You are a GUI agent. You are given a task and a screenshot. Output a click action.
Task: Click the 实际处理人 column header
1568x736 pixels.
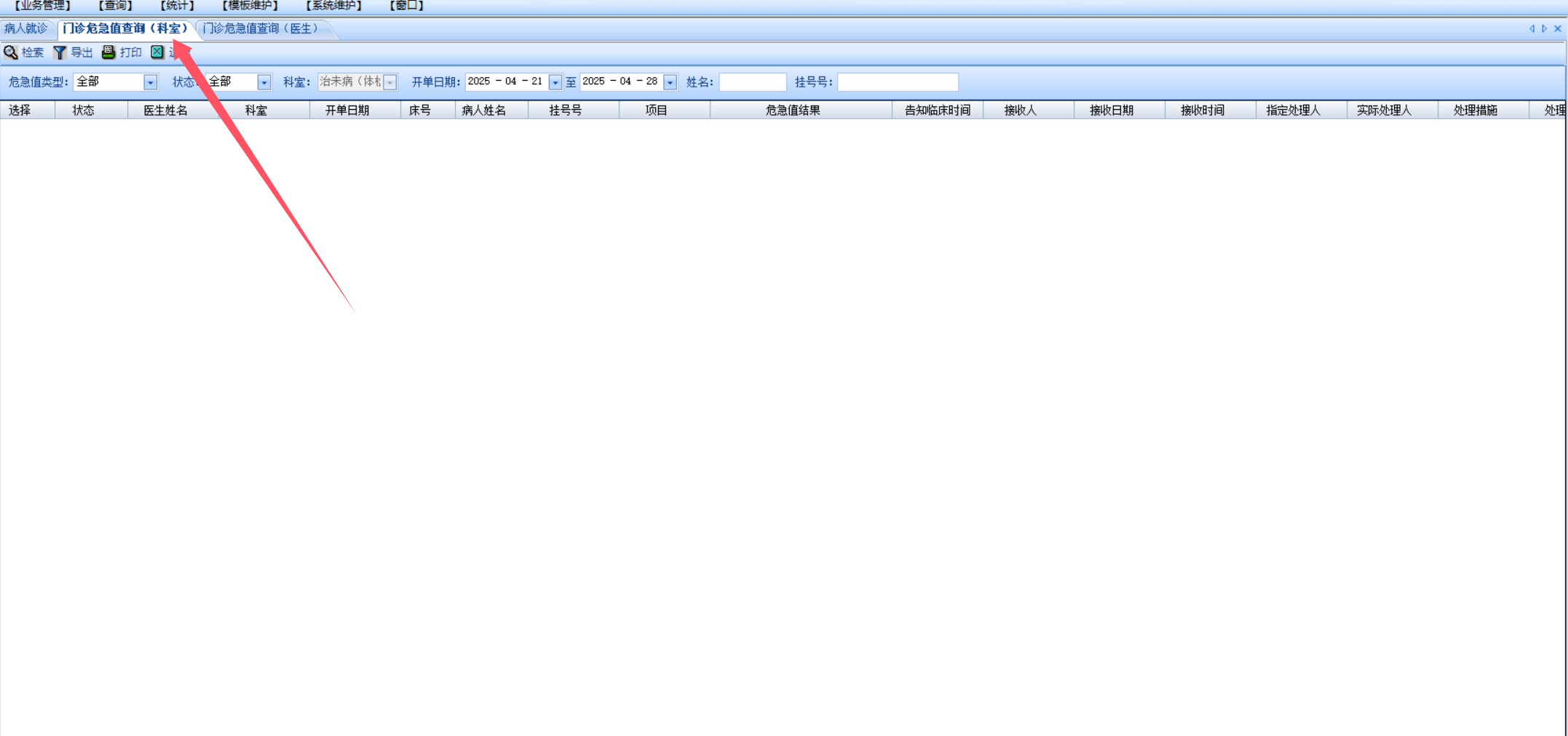(x=1393, y=110)
